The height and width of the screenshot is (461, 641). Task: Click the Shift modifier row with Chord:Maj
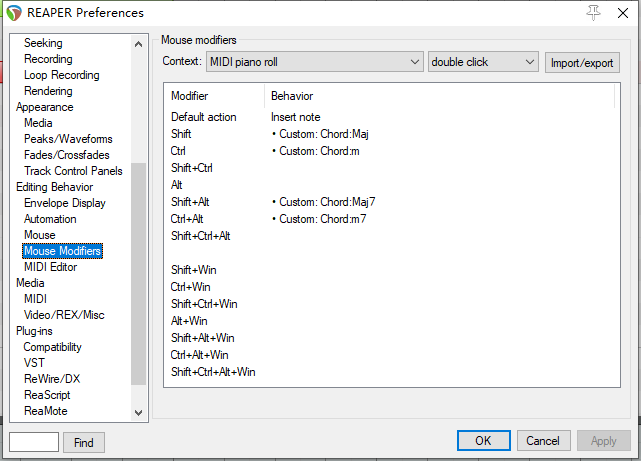click(312, 134)
